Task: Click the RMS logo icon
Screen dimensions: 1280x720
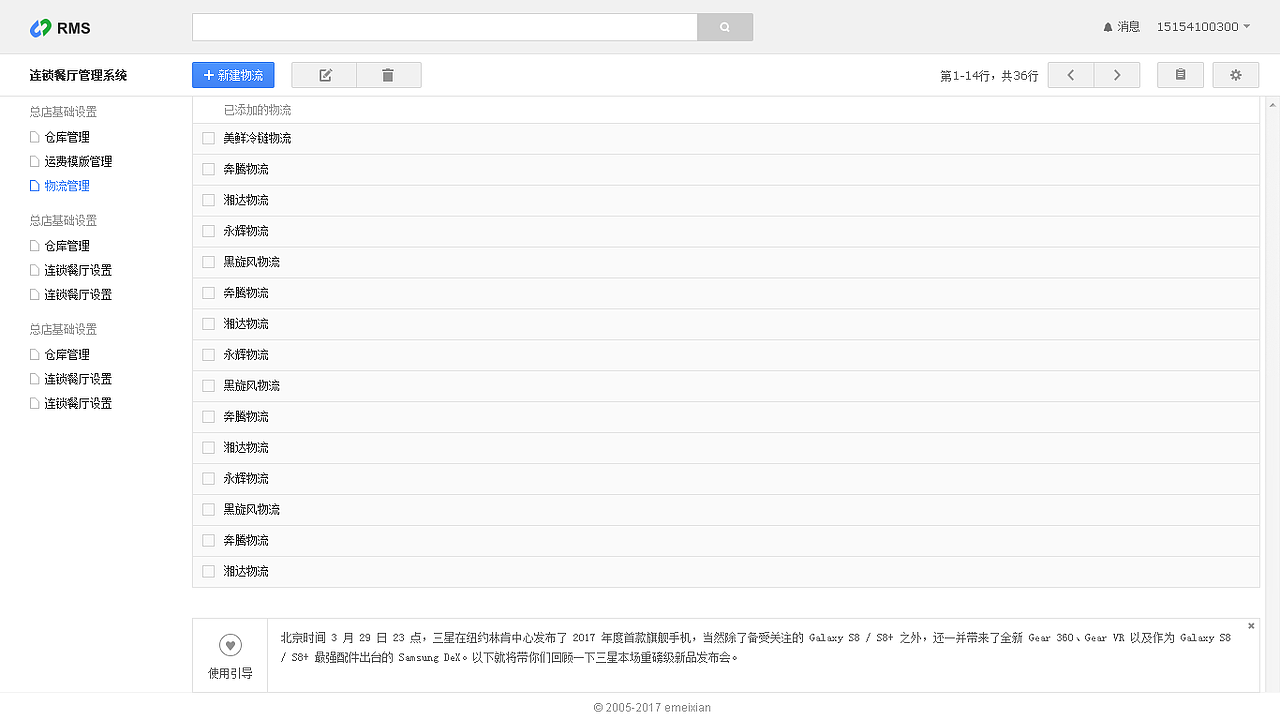Action: [x=40, y=28]
